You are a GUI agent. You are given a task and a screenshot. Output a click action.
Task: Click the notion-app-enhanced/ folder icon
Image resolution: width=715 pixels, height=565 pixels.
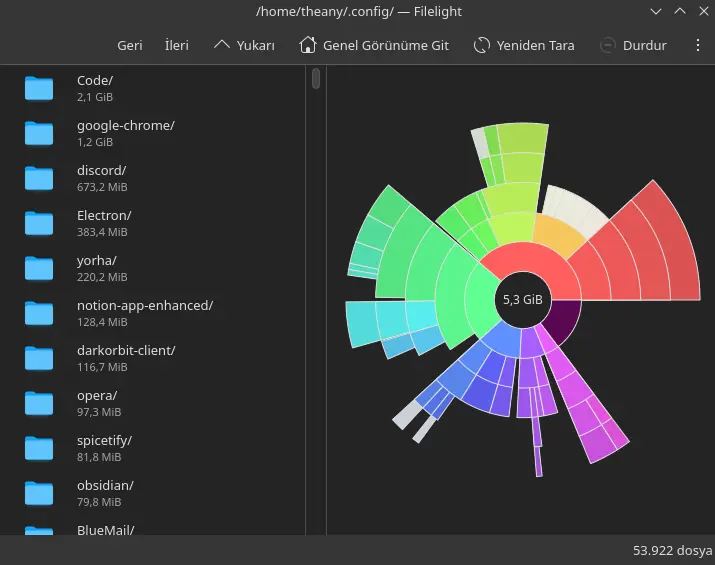tap(39, 313)
